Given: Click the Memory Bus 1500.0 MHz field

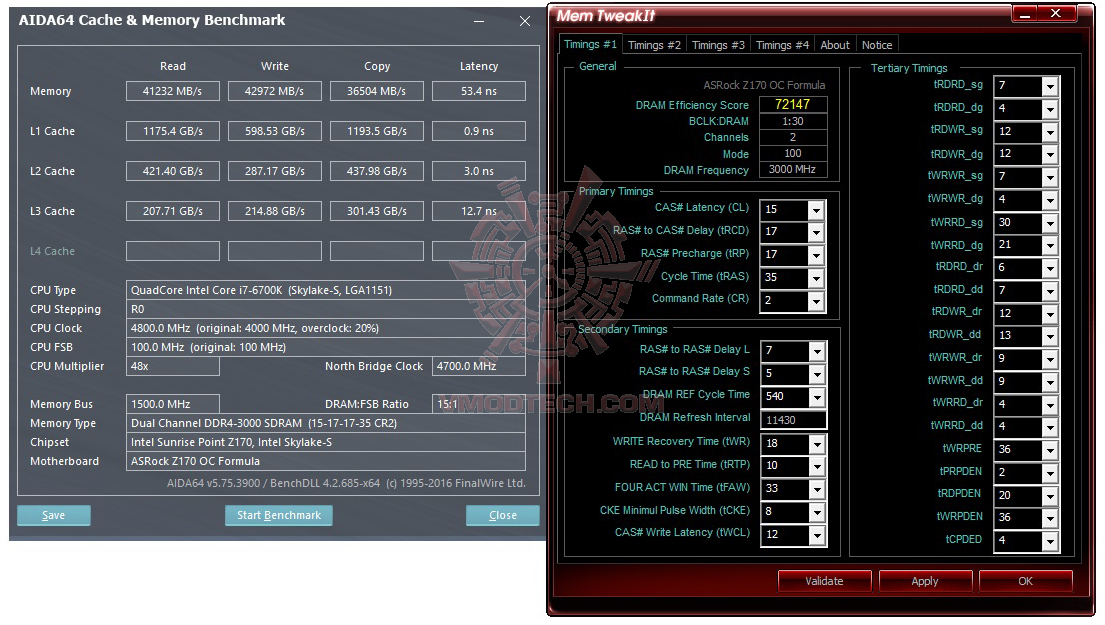Looking at the screenshot, I should pos(173,404).
